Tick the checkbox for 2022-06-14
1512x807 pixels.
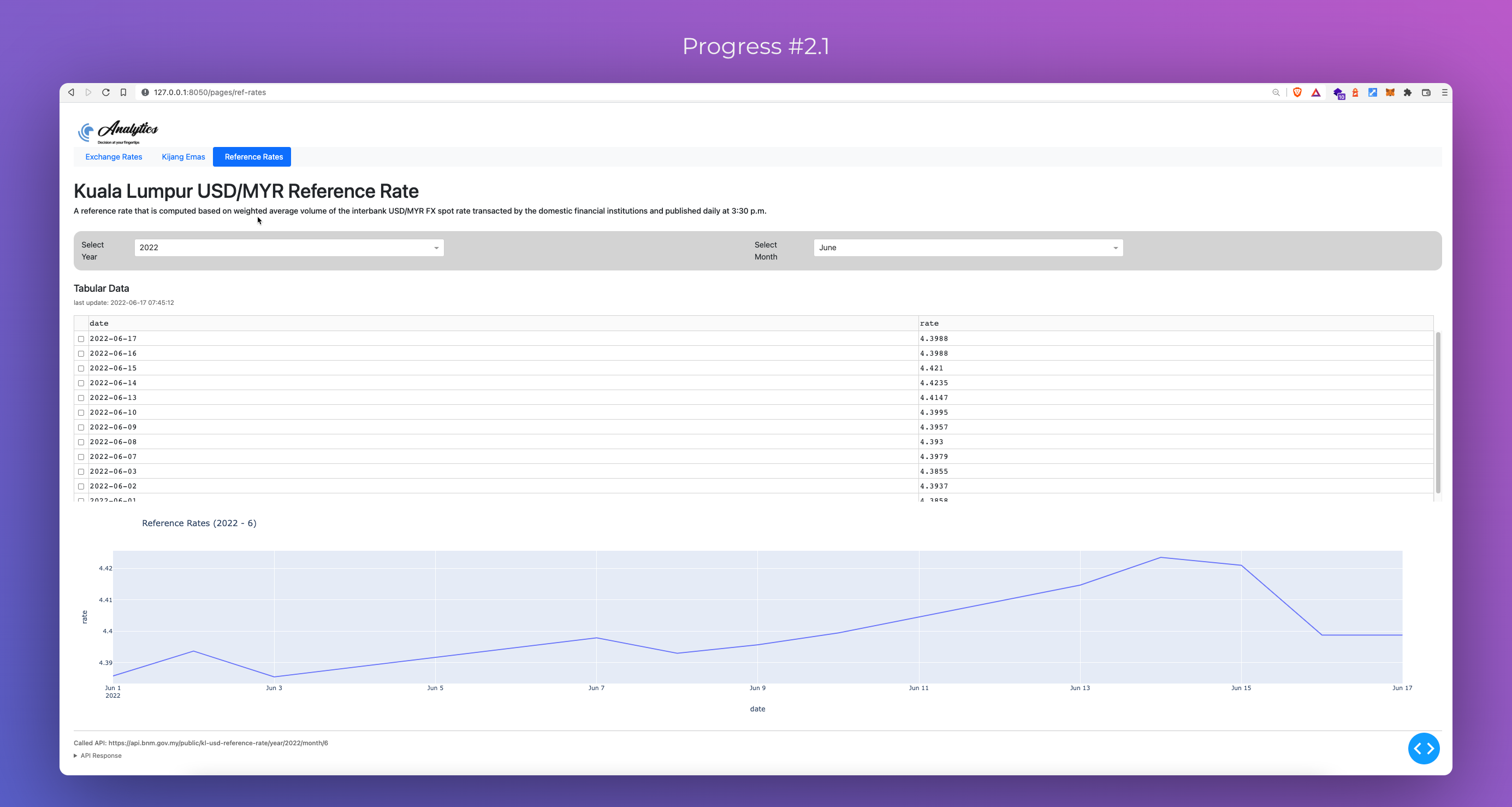[81, 383]
